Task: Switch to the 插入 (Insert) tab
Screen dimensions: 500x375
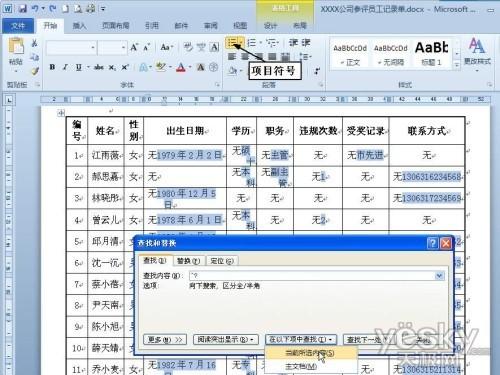Action: (79, 25)
